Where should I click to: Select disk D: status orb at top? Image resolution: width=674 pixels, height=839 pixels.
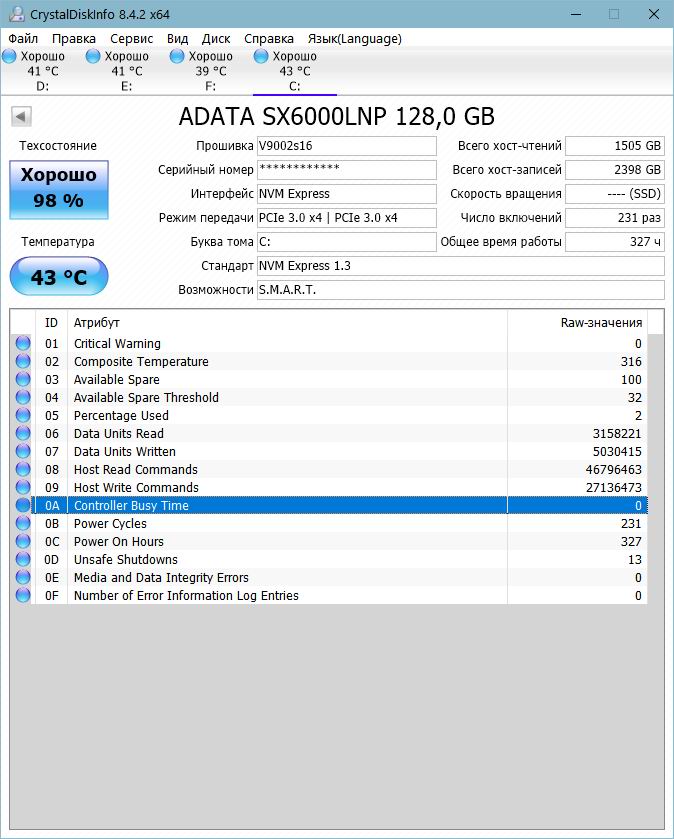pos(9,56)
